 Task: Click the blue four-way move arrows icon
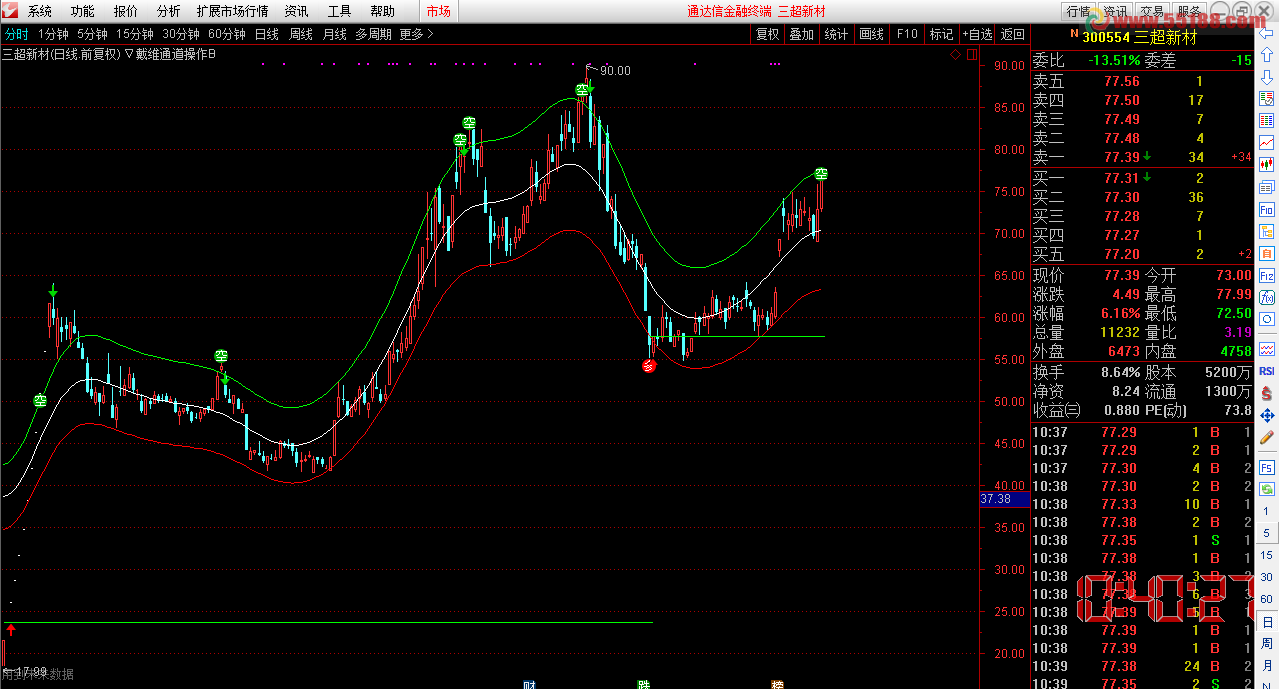tap(1267, 415)
